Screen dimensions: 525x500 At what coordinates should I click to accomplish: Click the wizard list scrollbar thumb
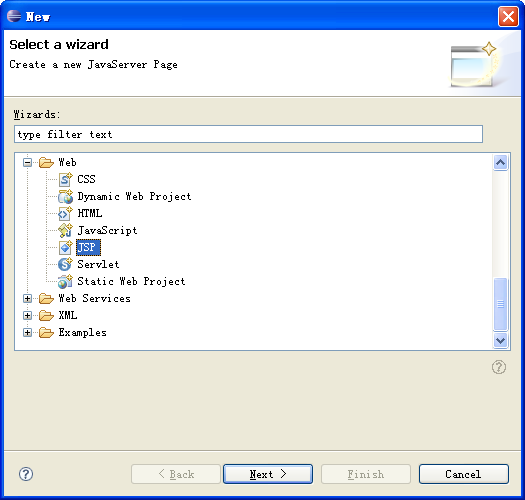click(501, 304)
